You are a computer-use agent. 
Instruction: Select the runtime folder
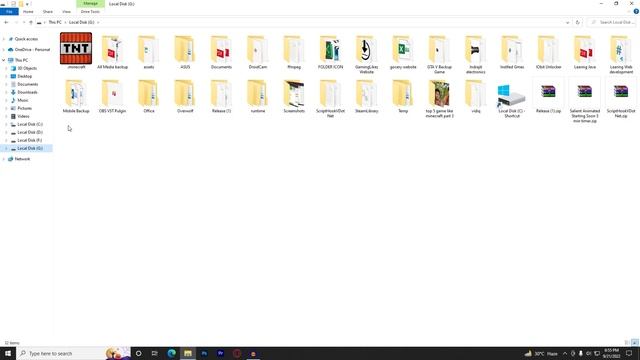[258, 96]
